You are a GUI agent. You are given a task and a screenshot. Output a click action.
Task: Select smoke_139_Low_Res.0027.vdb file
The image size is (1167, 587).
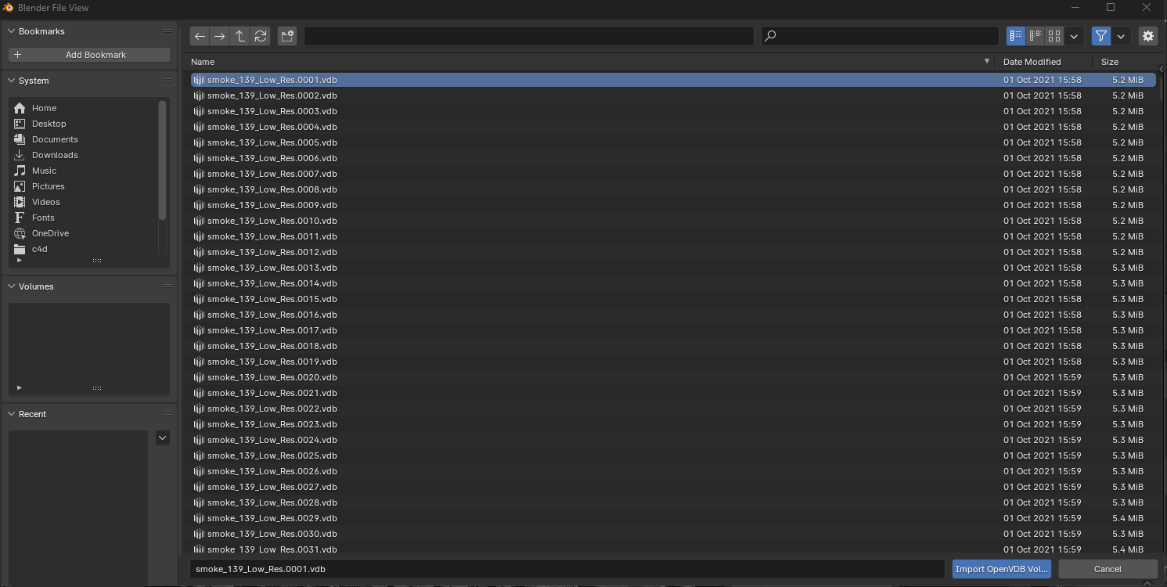673,487
